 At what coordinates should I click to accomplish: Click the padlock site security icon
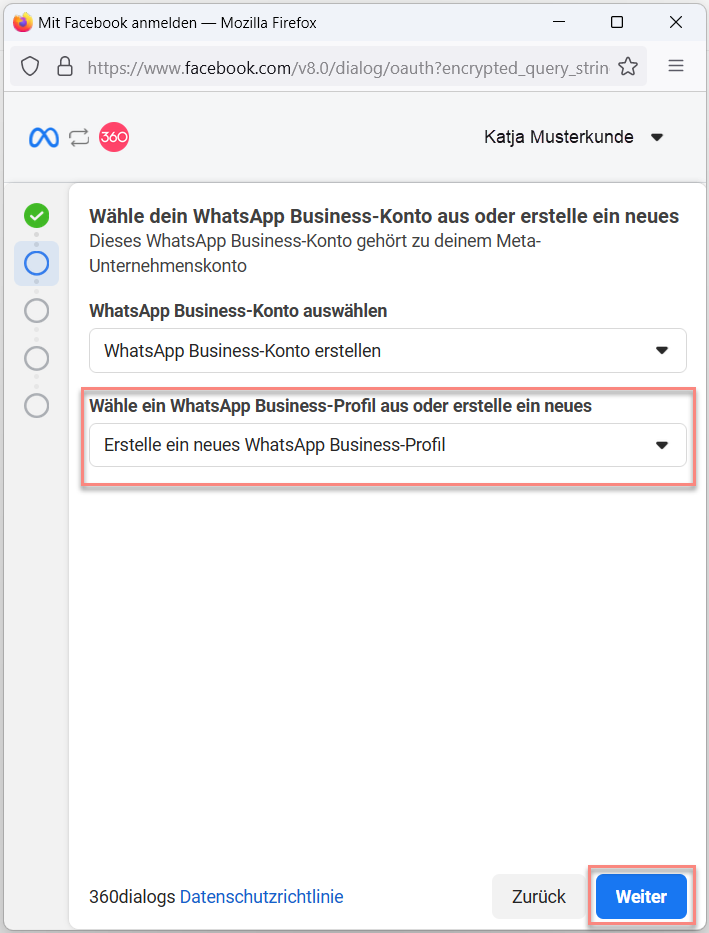65,67
